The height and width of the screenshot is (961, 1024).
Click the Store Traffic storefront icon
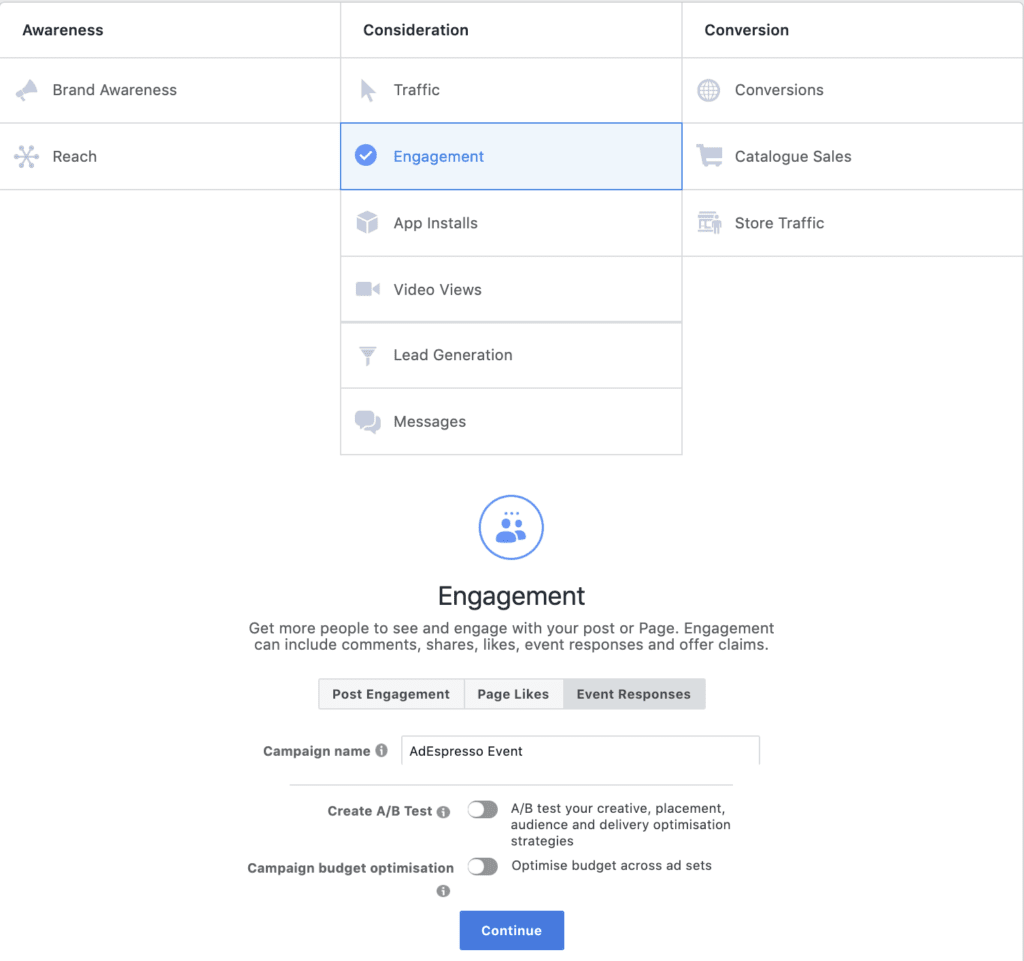click(x=708, y=222)
